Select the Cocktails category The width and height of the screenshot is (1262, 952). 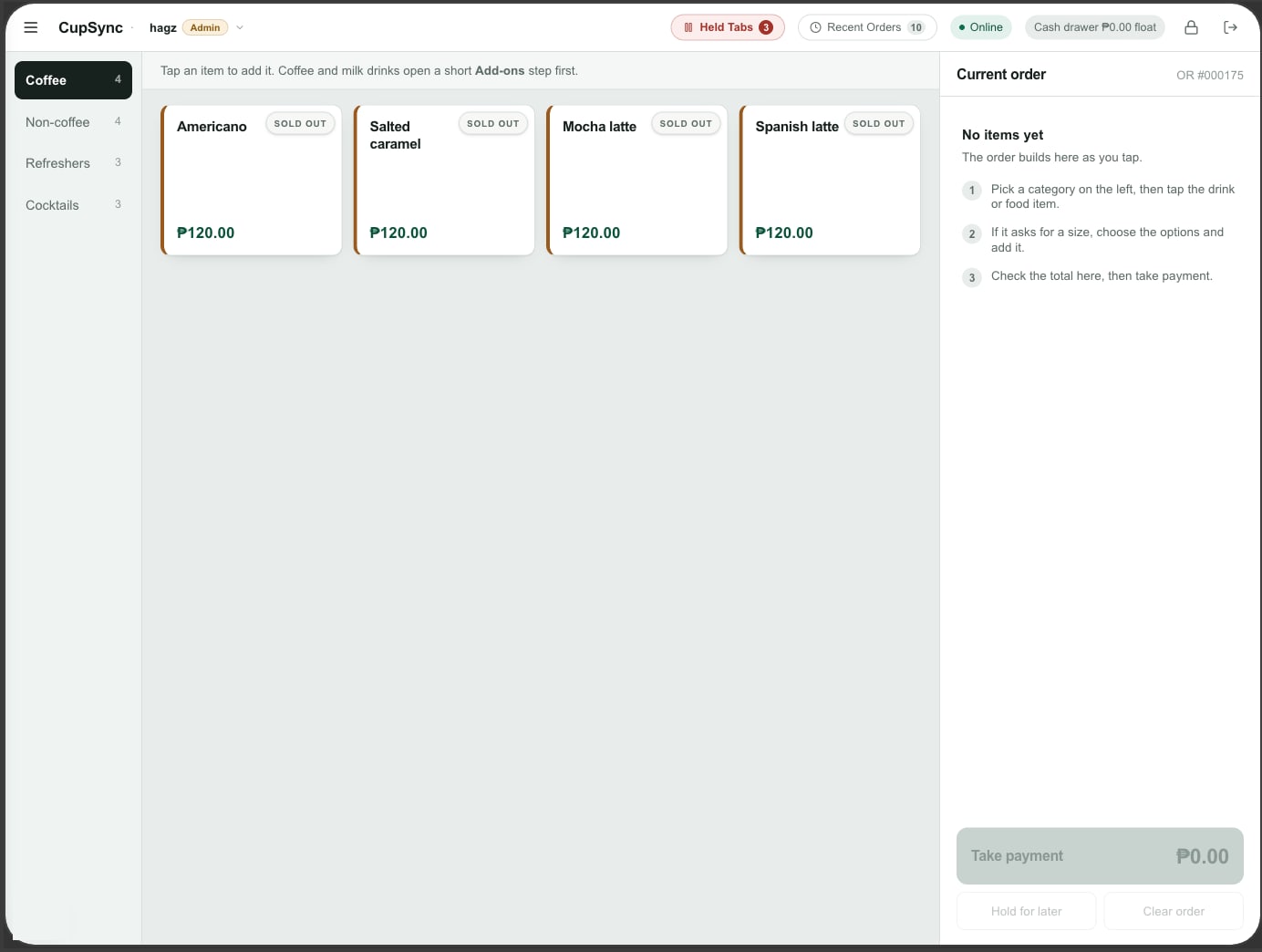pyautogui.click(x=73, y=205)
